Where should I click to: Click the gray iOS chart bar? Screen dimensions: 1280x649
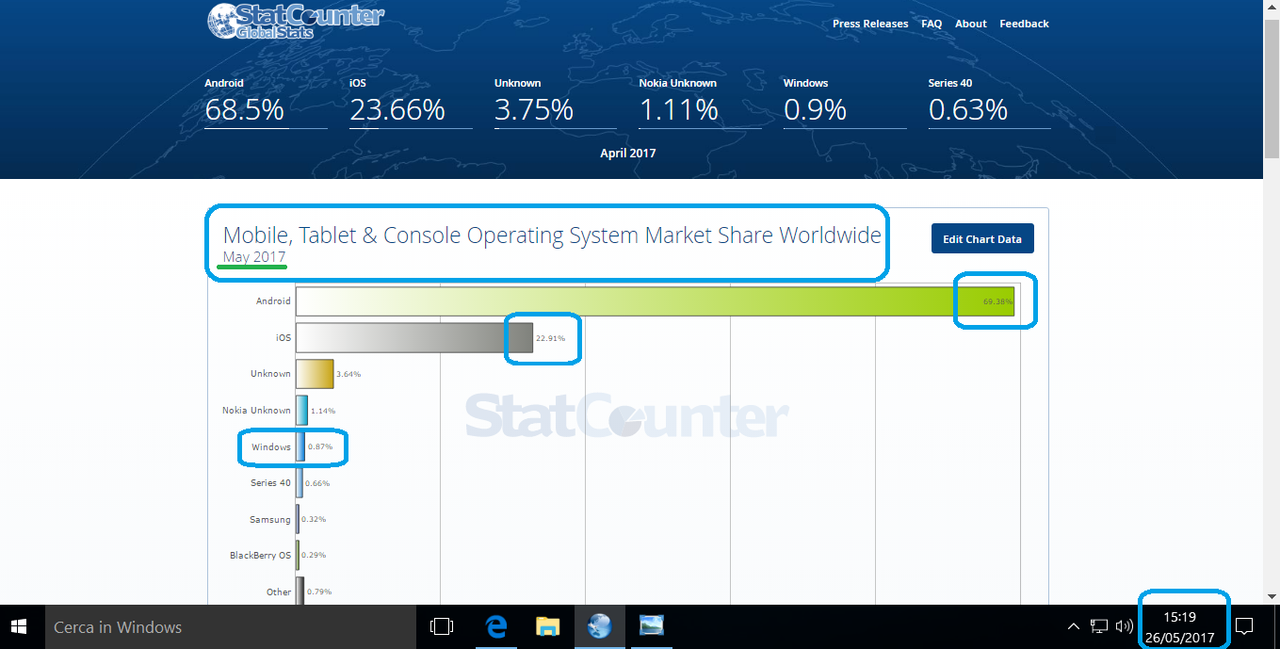[414, 338]
